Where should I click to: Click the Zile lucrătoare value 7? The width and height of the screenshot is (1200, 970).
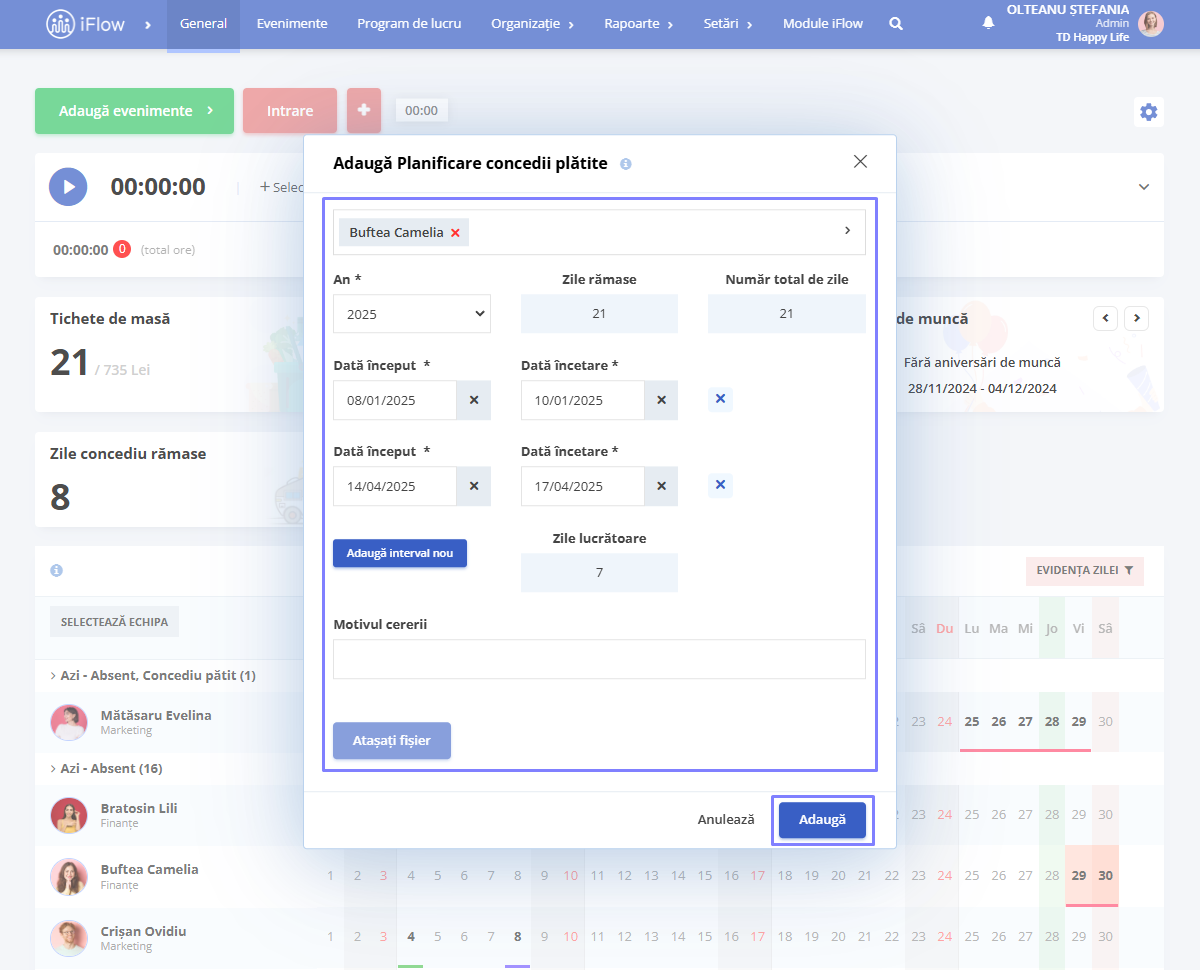(x=599, y=573)
